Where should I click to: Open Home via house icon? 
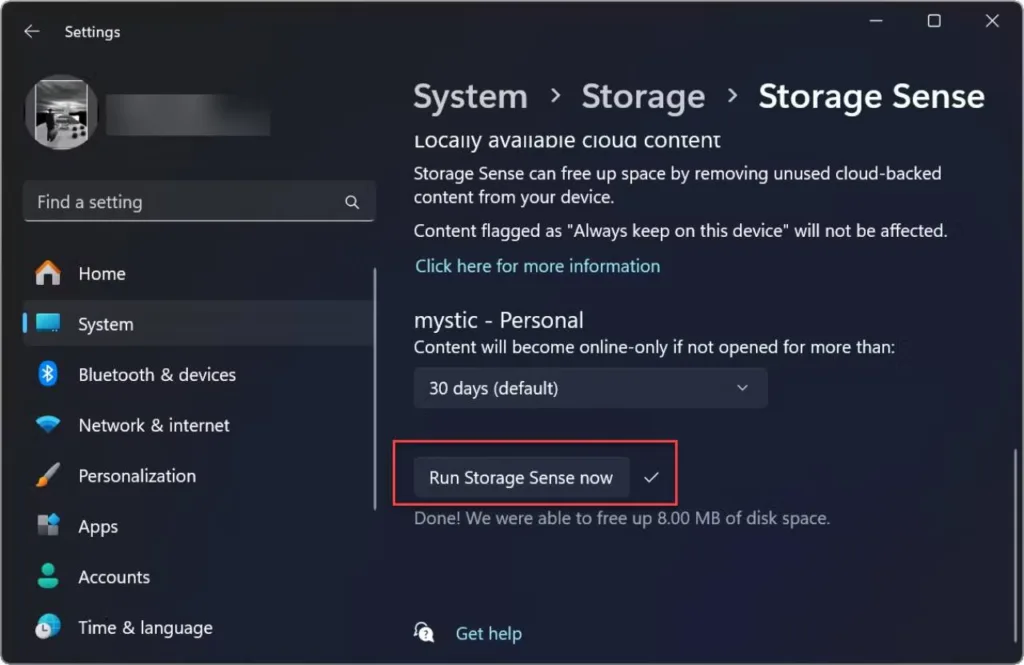pos(48,273)
